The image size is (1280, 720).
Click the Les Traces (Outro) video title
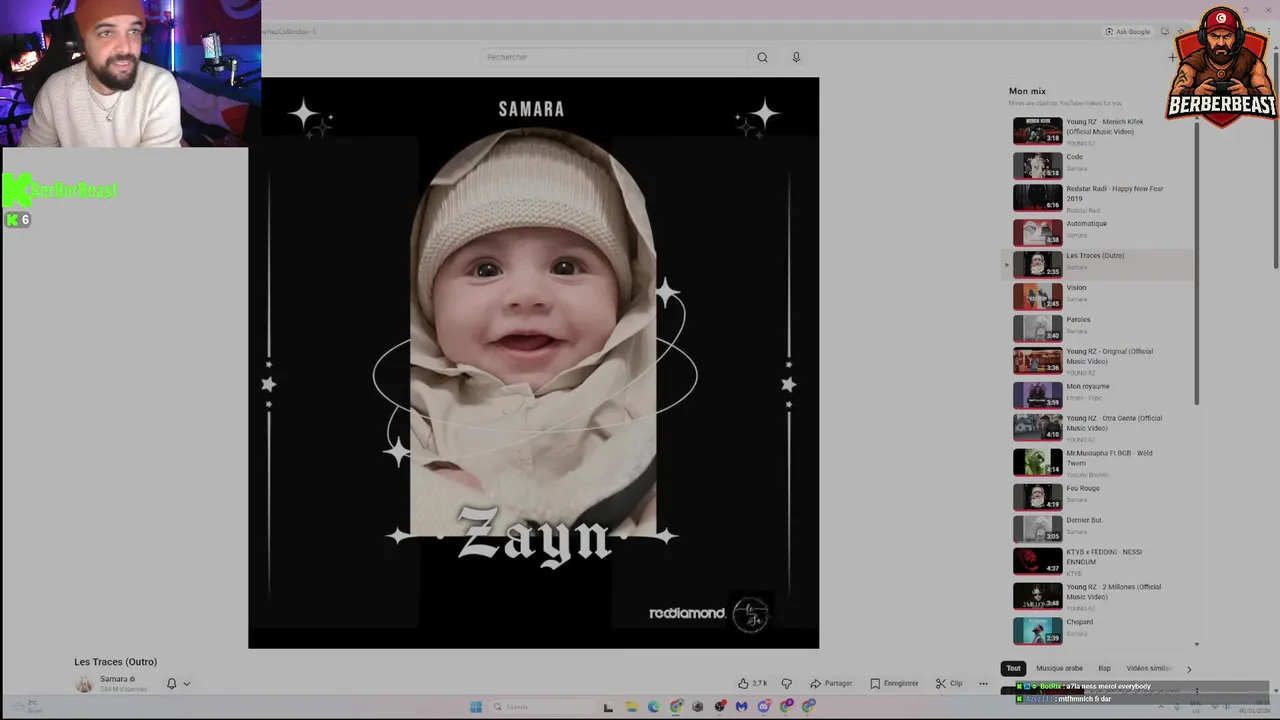[x=115, y=662]
